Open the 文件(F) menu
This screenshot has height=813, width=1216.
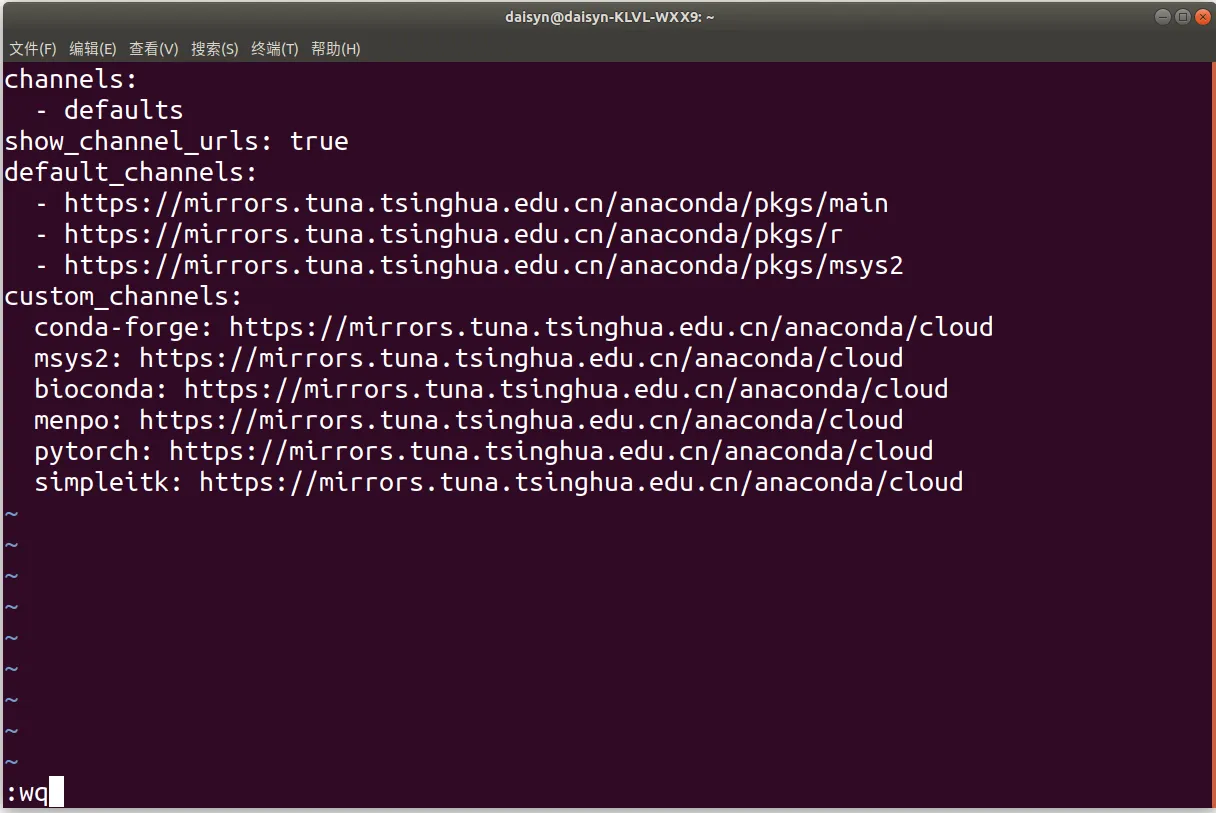tap(33, 48)
